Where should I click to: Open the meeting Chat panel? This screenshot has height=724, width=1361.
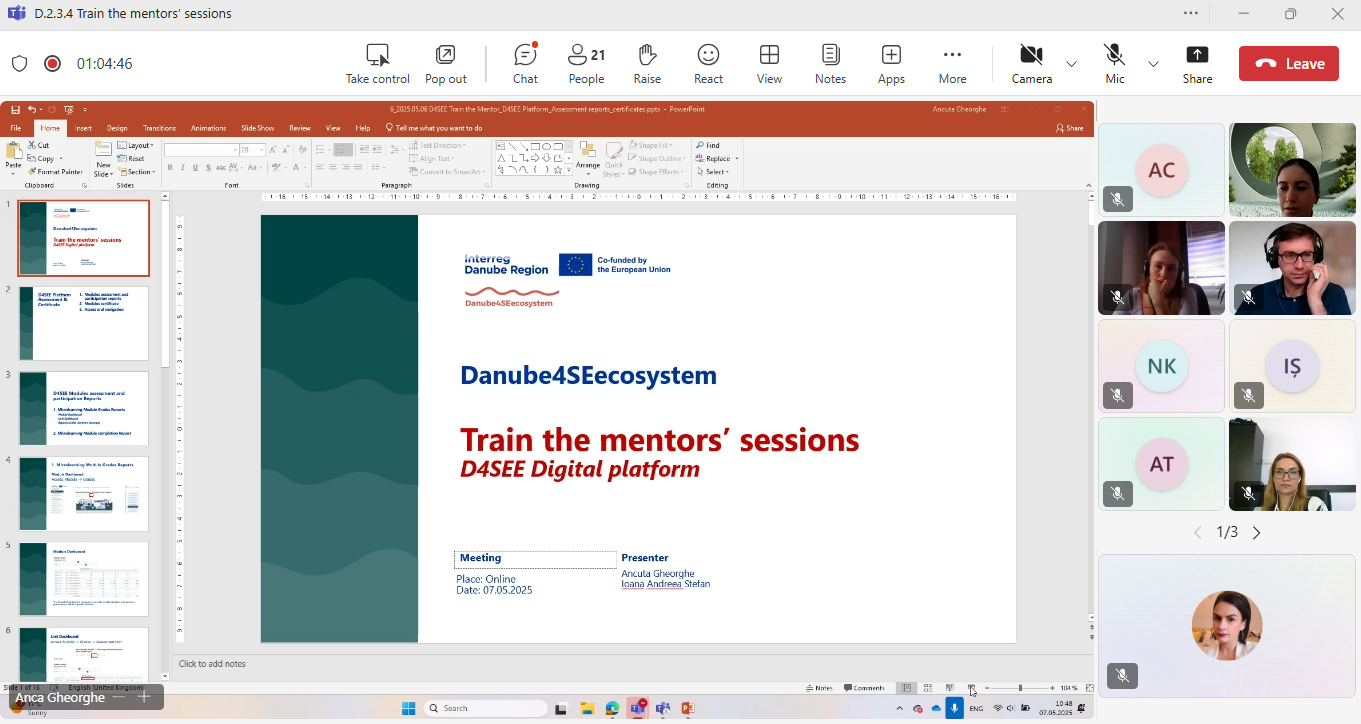[525, 64]
